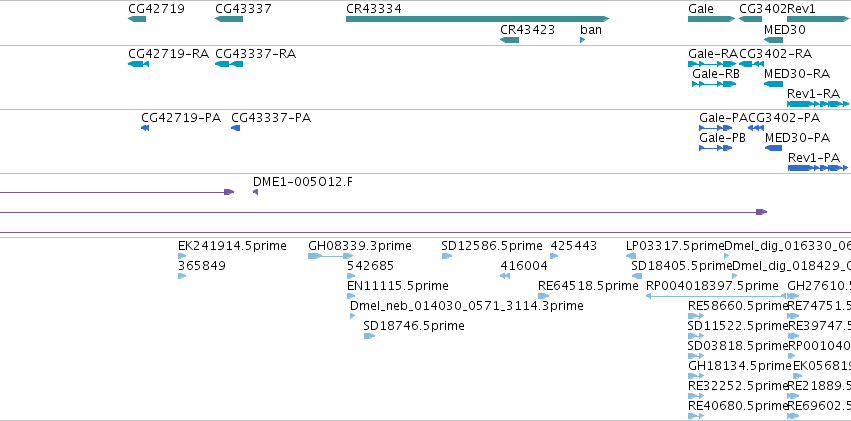Click the 416004 EST feature
The width and height of the screenshot is (851, 421).
505,276
